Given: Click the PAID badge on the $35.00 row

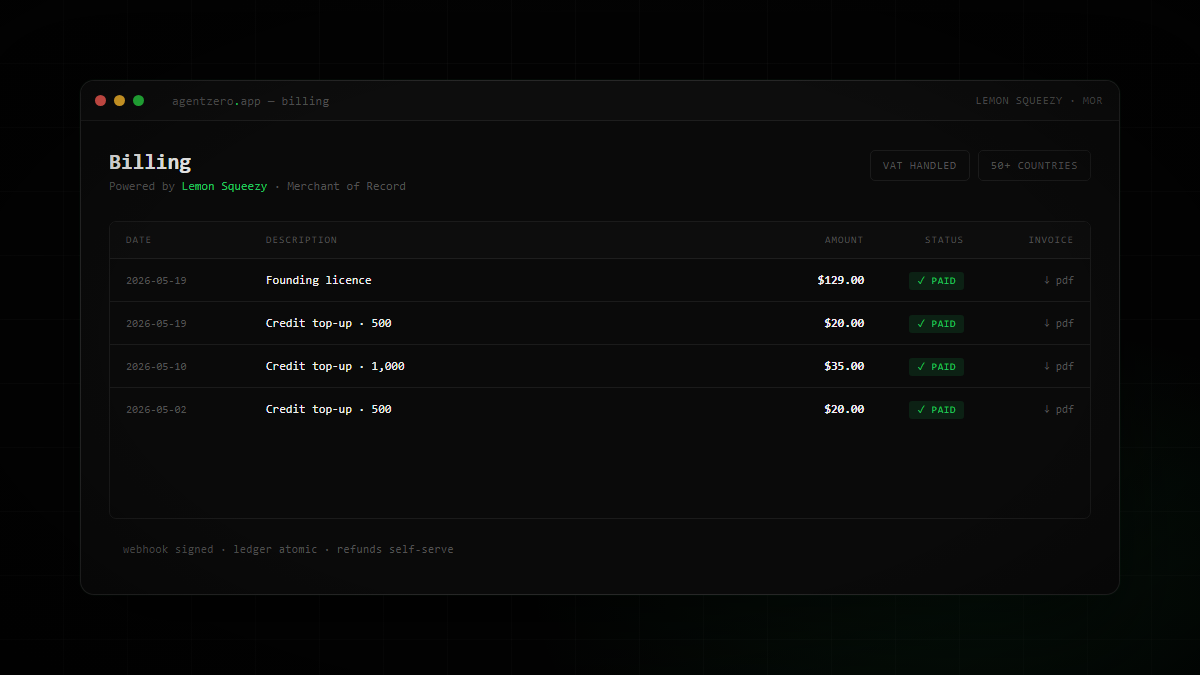Looking at the screenshot, I should (936, 367).
